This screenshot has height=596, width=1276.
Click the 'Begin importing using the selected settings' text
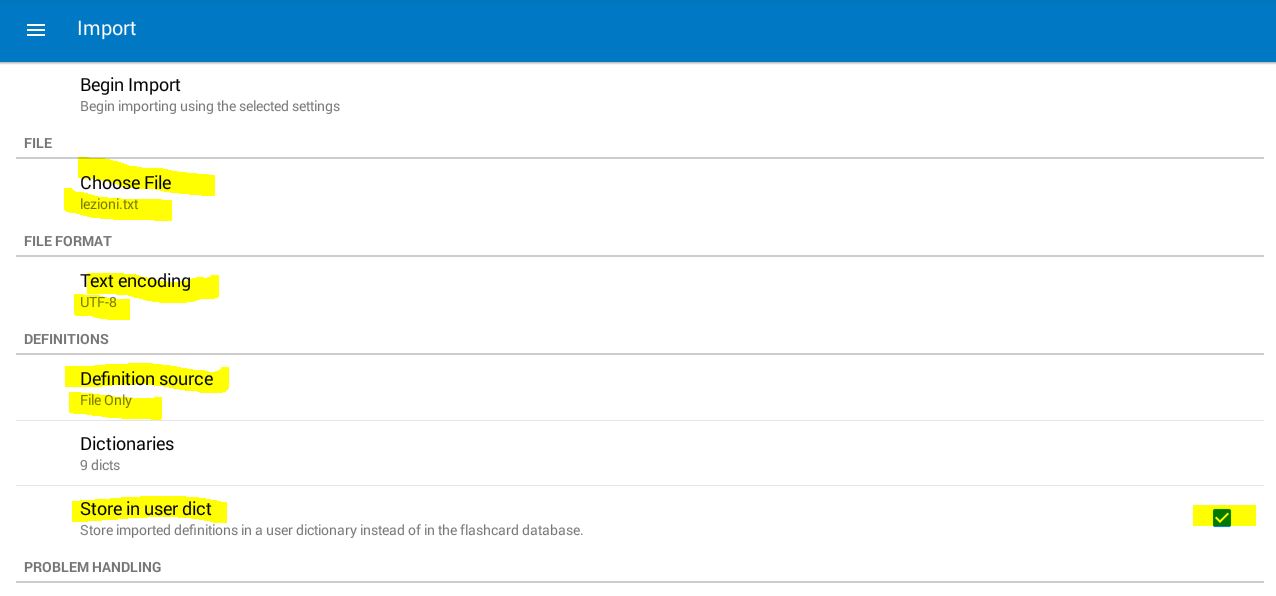pos(210,106)
